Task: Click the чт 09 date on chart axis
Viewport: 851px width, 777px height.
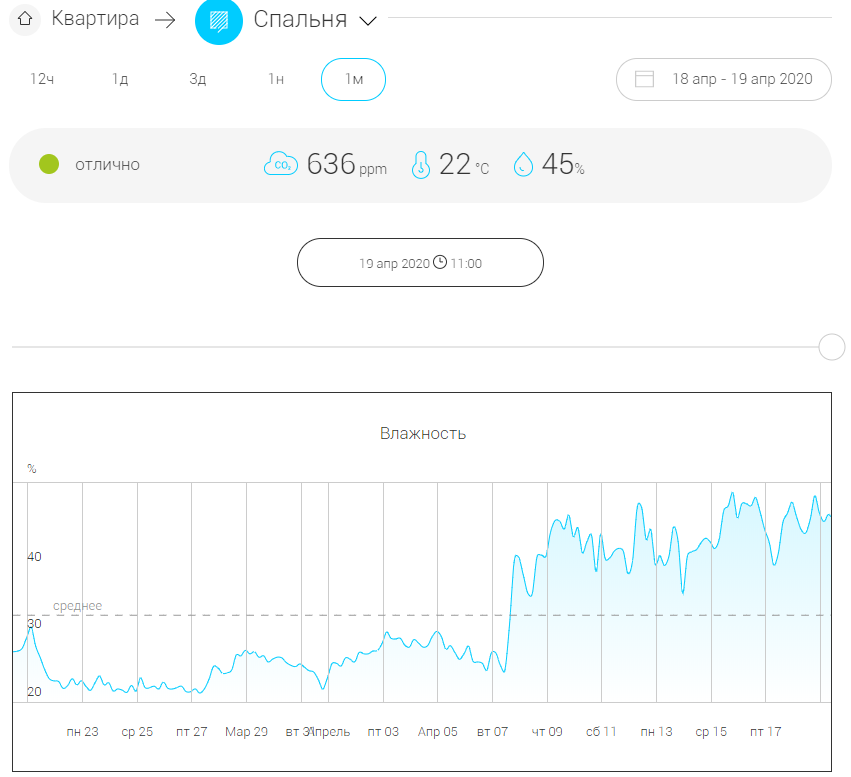Action: (547, 732)
